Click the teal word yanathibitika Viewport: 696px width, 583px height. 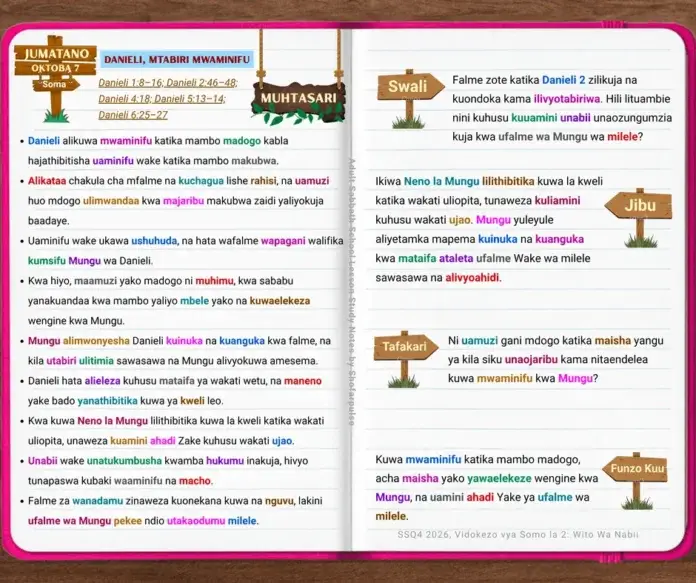click(x=107, y=401)
